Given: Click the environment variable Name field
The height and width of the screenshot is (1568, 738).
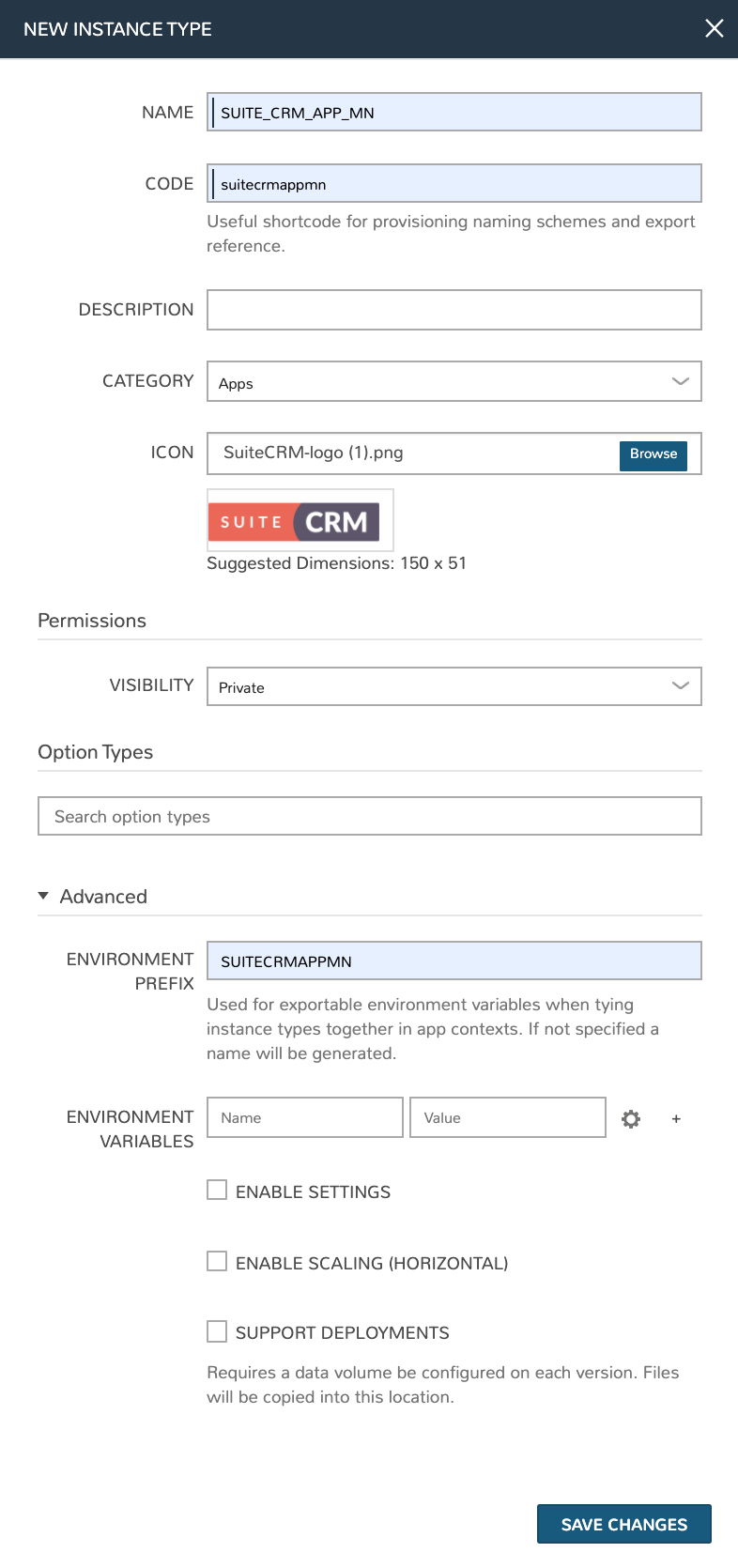Looking at the screenshot, I should (304, 1117).
